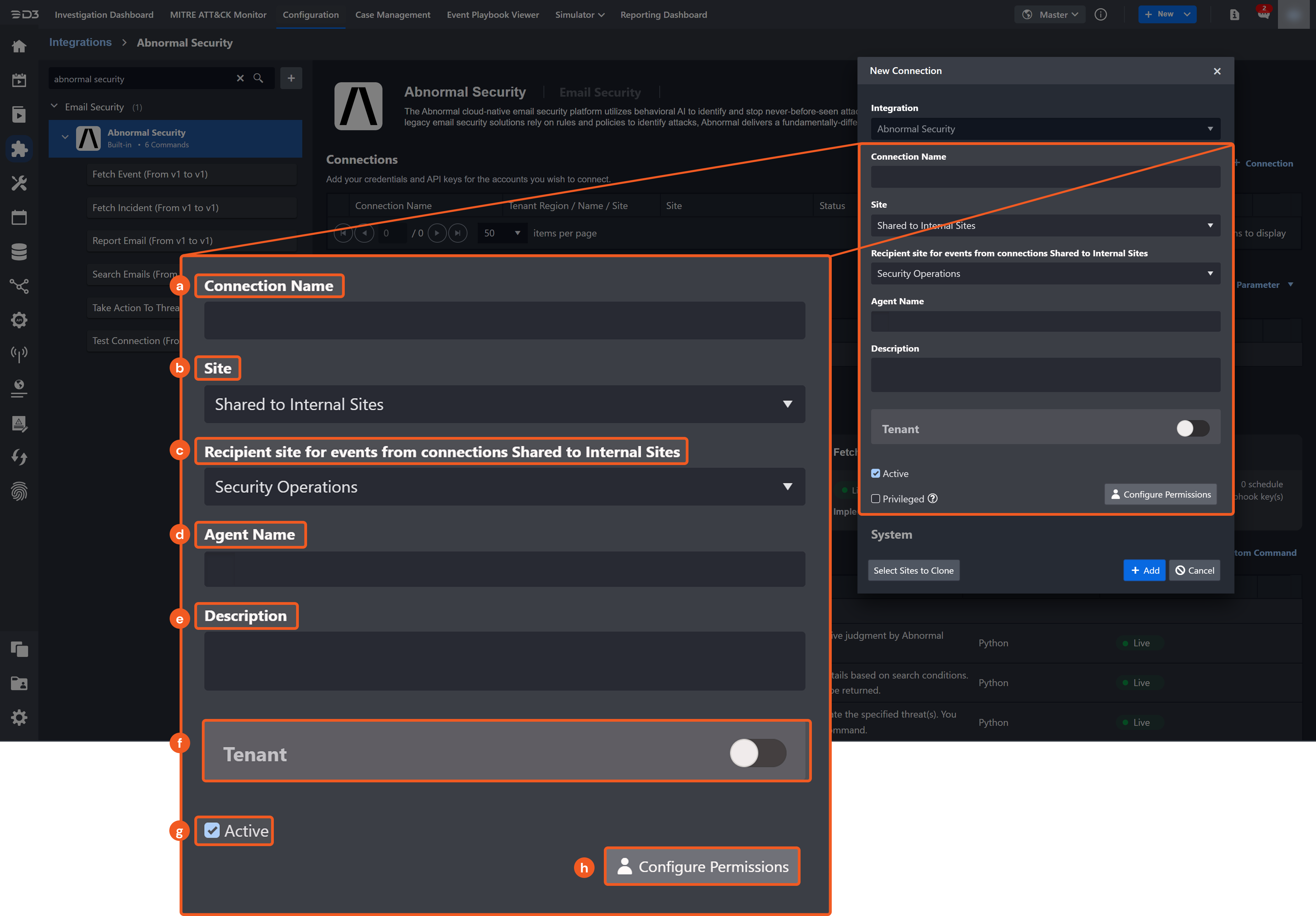Click the database stack icon in the sidebar
This screenshot has height=916, width=1316.
pyautogui.click(x=19, y=252)
